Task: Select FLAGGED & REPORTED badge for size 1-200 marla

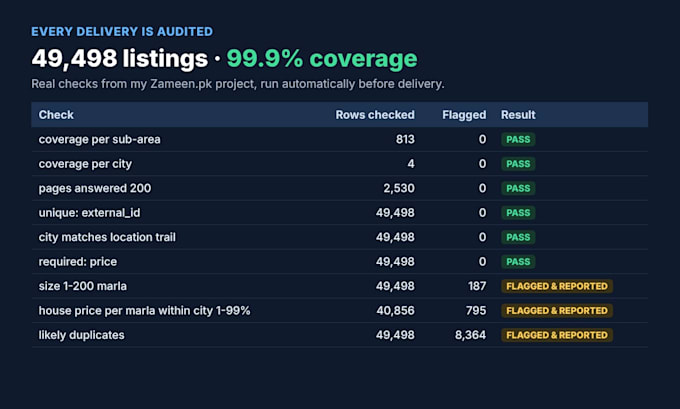Action: (x=557, y=286)
